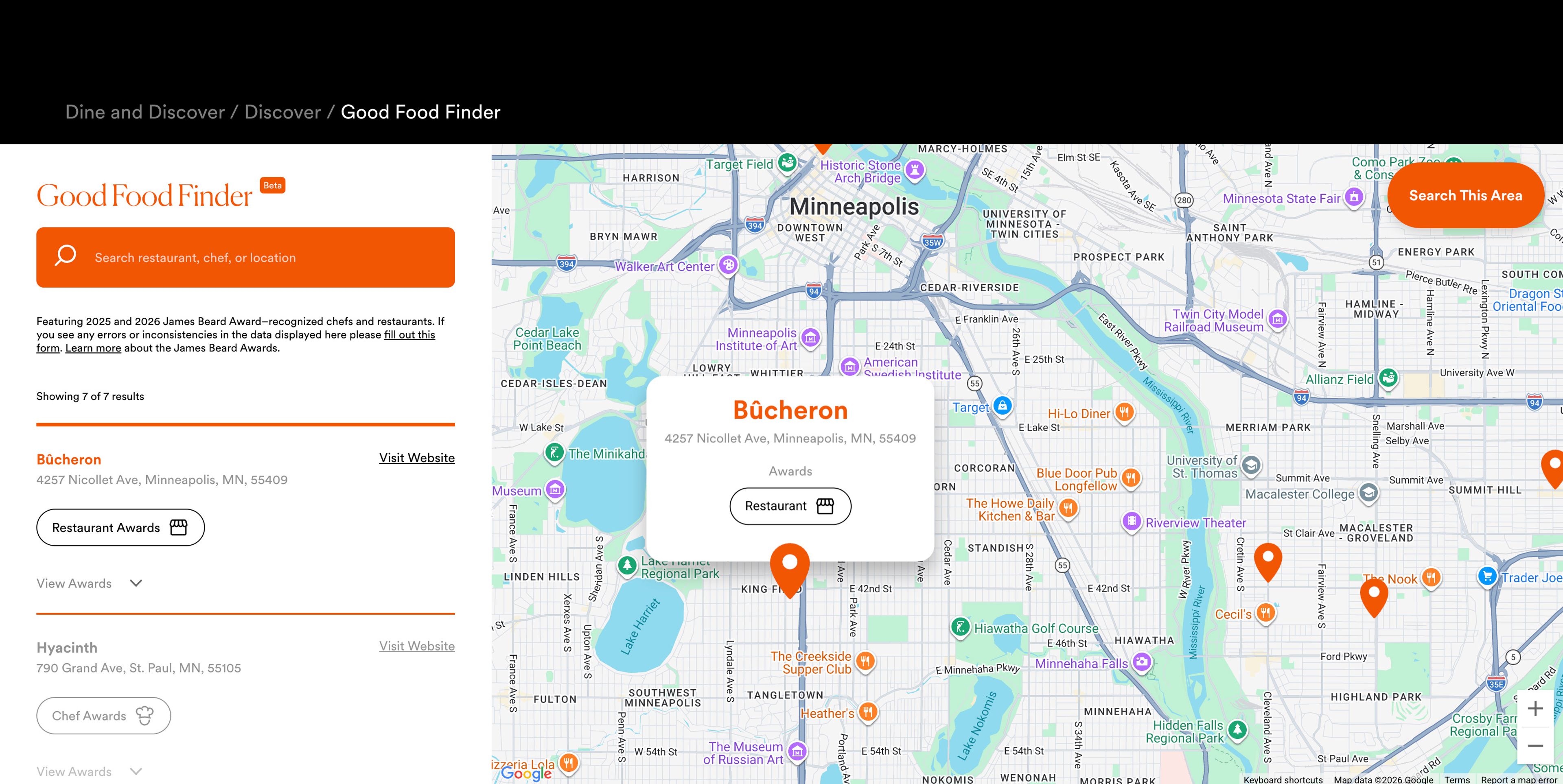The width and height of the screenshot is (1563, 784).
Task: Click Report a map error
Action: coord(1519,780)
